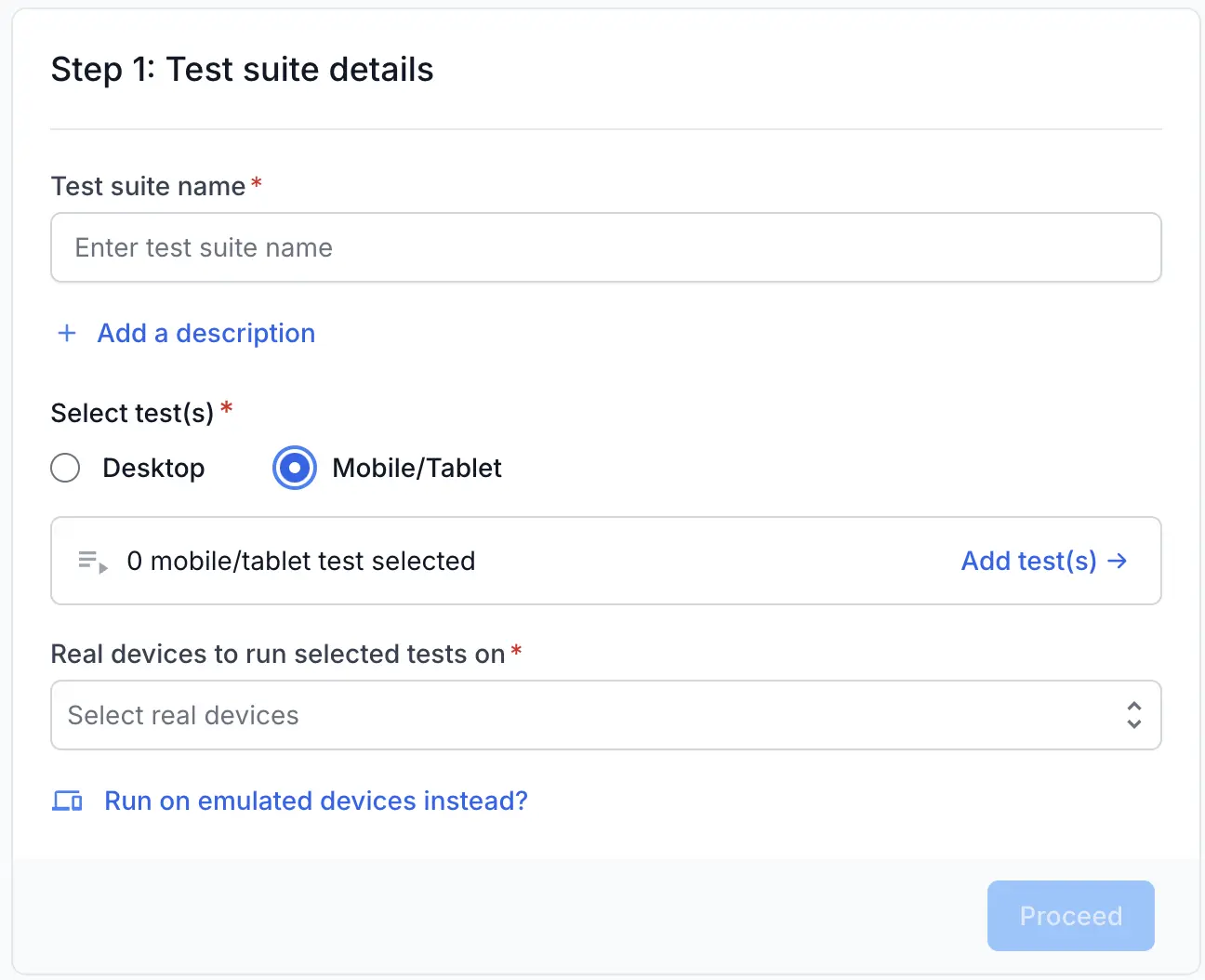The height and width of the screenshot is (980, 1205).
Task: Click the Desktop label text
Action: tap(153, 468)
